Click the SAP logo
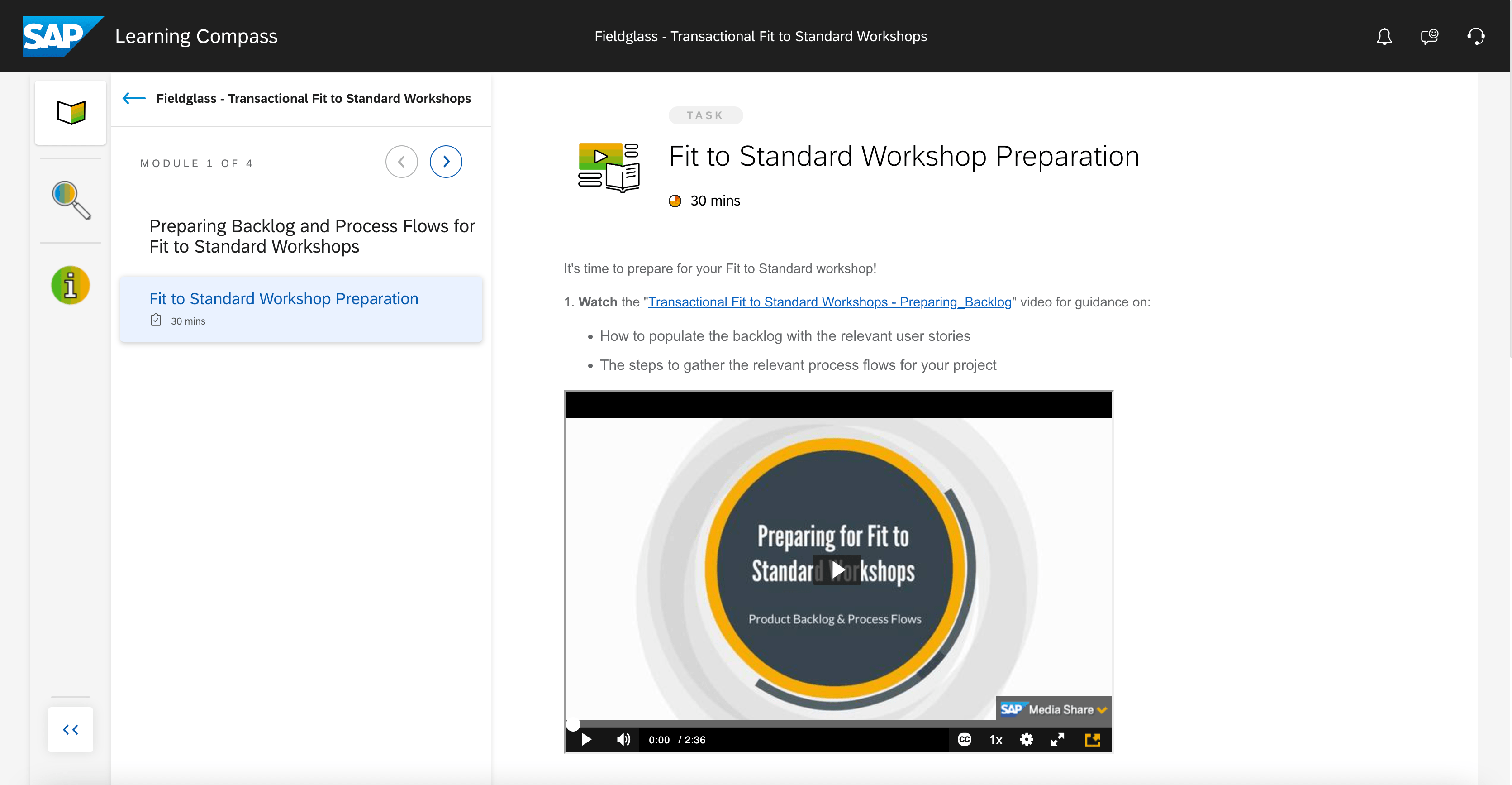Viewport: 1512px width, 785px height. (62, 36)
